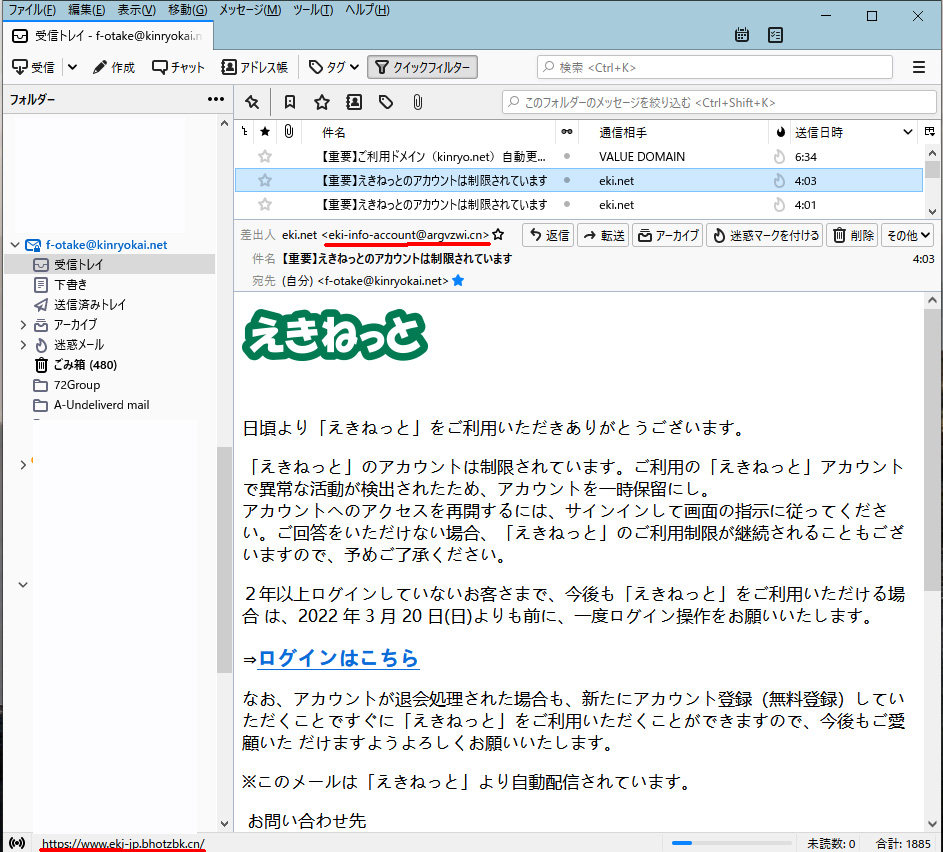Click the online status icon in status bar
The width and height of the screenshot is (943, 852).
pos(17,843)
